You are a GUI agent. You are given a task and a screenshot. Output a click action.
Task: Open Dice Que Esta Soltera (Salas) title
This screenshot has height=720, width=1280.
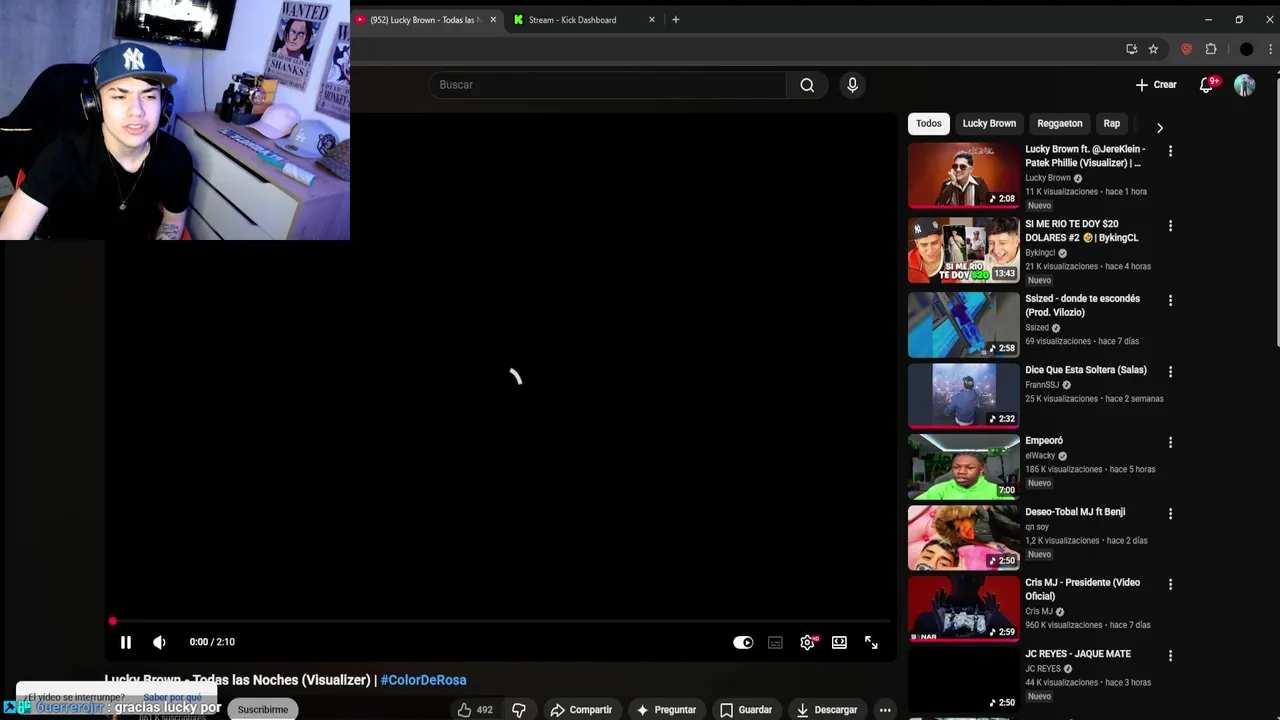[1085, 370]
